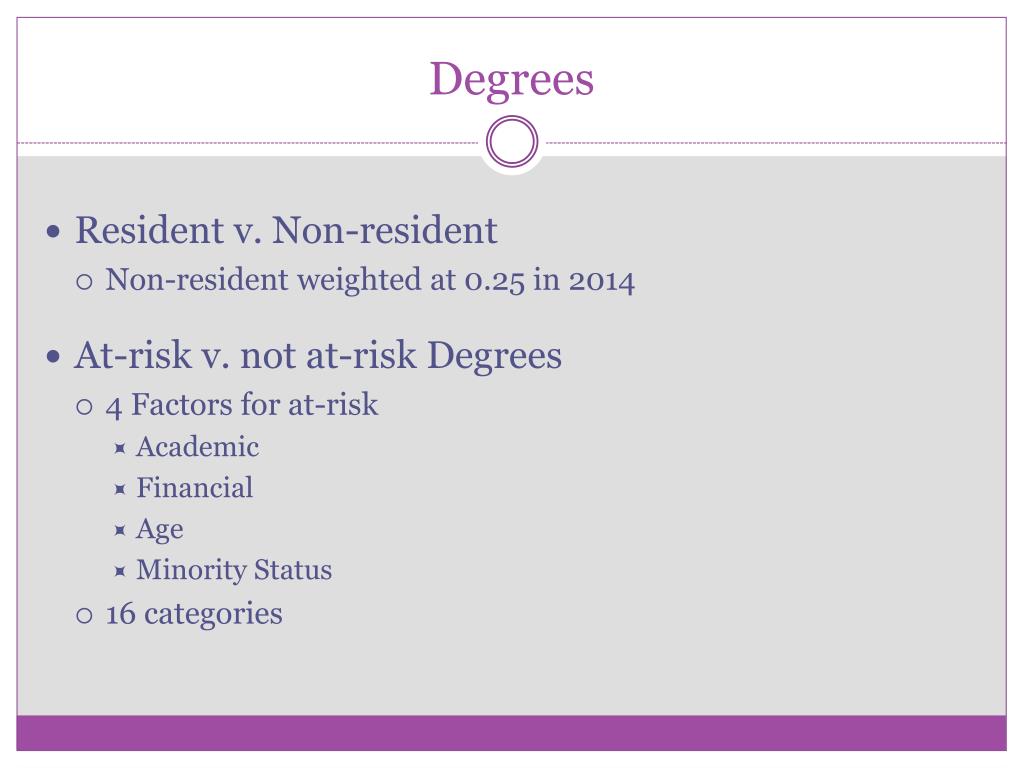
Task: Click star bullet beside Age
Action: point(120,530)
